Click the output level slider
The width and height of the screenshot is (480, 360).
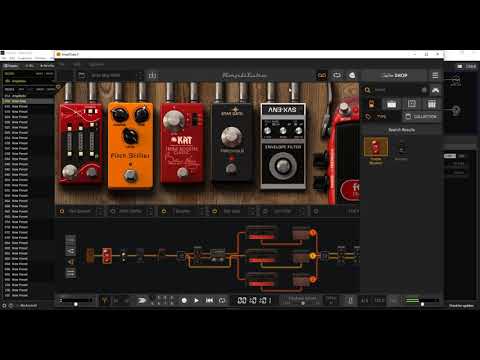click(x=423, y=303)
